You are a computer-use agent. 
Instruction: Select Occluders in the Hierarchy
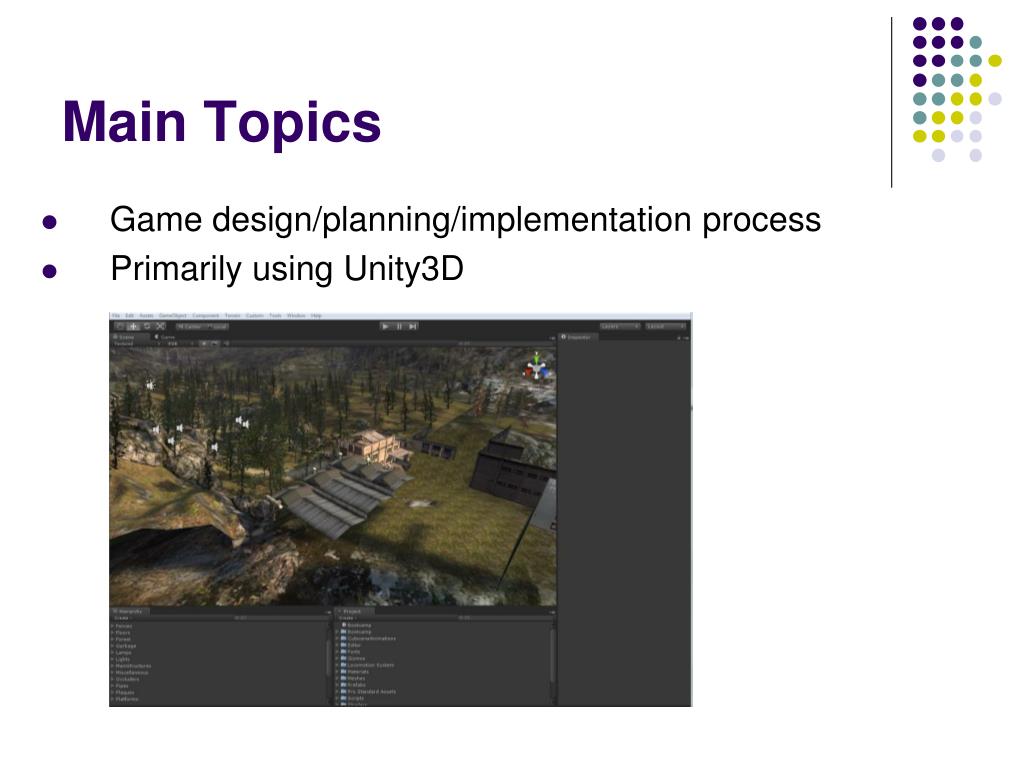[127, 679]
